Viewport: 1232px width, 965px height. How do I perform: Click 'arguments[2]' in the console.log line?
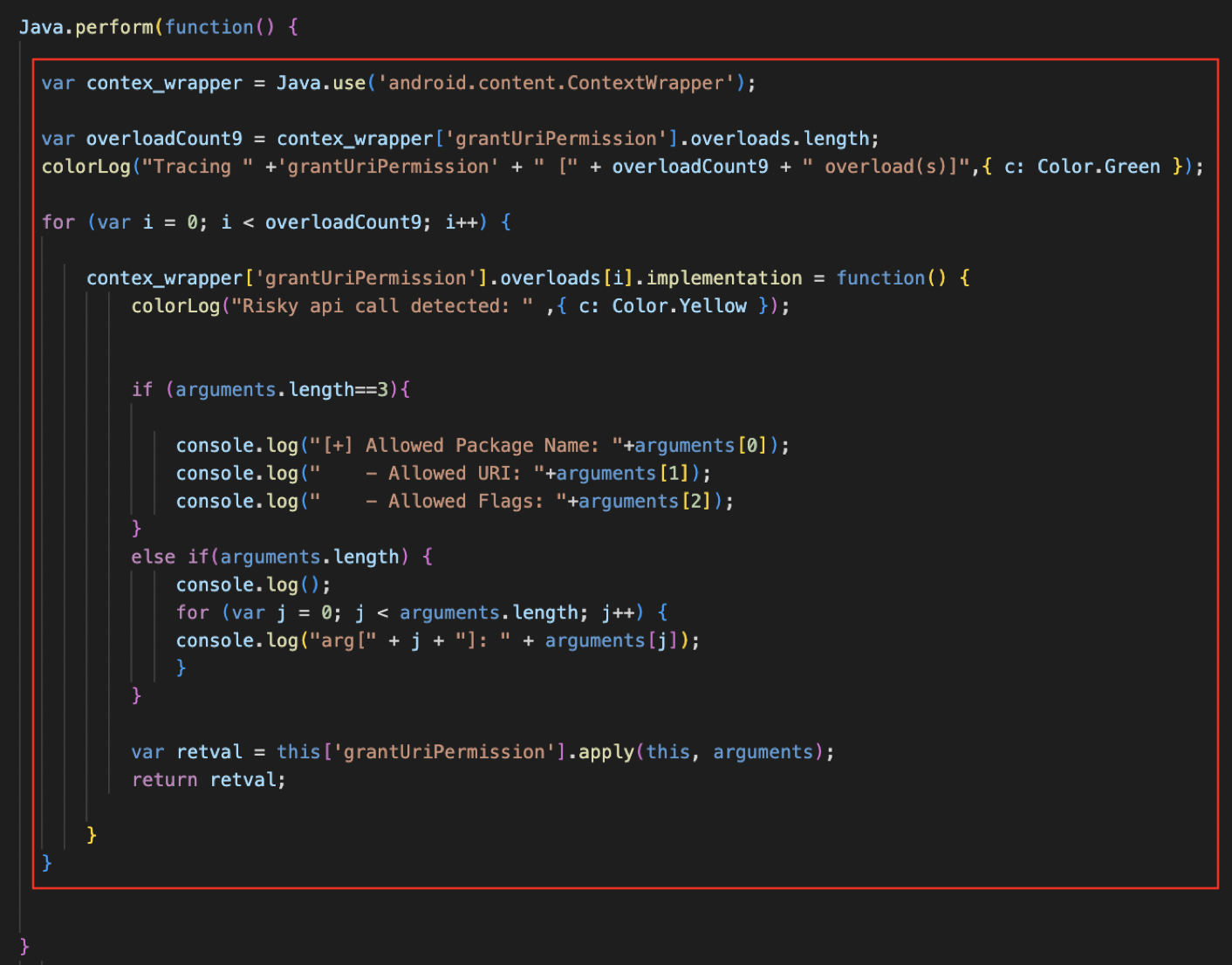pos(645,502)
